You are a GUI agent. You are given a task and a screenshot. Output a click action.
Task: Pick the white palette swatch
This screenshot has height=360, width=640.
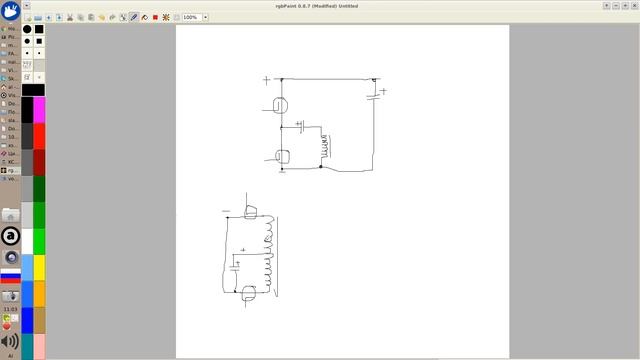(27, 242)
